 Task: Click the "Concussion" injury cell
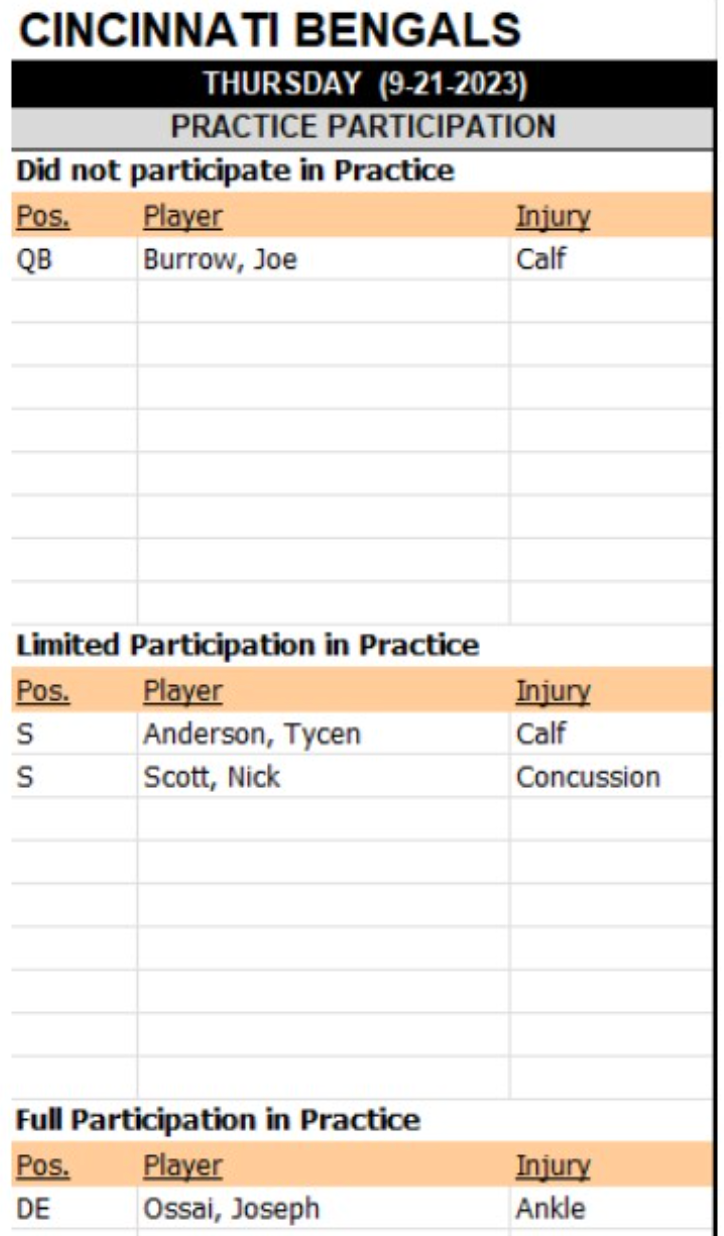tap(588, 777)
